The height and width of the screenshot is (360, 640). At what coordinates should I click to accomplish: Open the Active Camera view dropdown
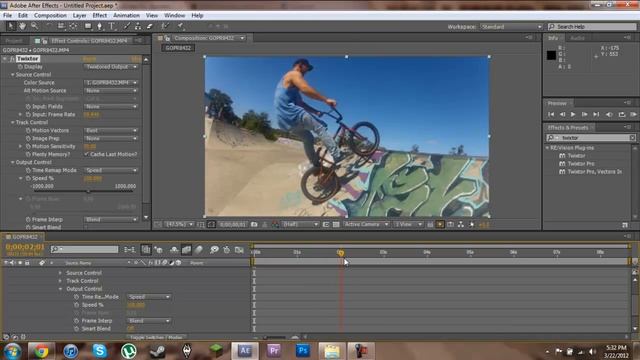click(x=366, y=224)
